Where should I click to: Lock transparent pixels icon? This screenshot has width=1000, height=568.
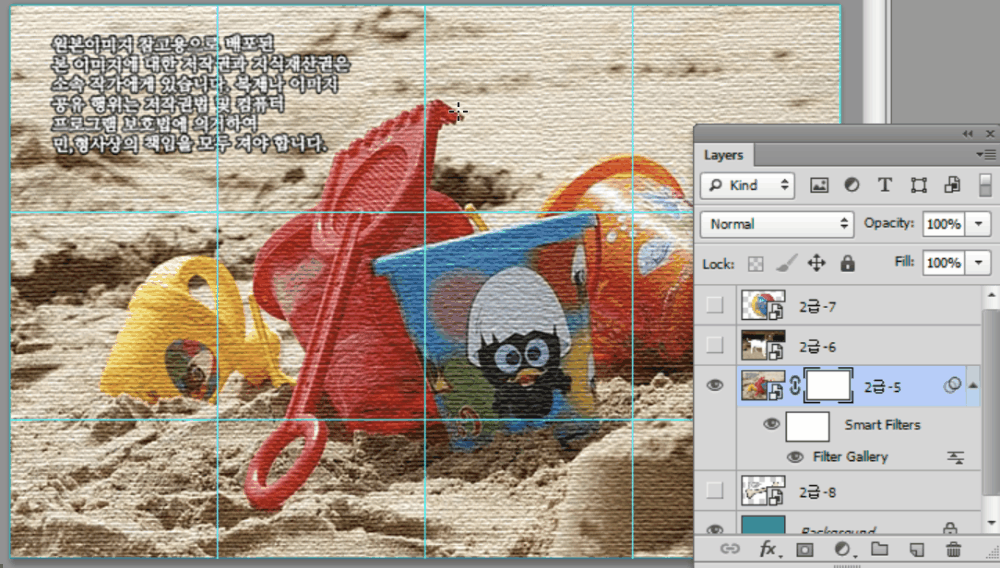pyautogui.click(x=755, y=264)
